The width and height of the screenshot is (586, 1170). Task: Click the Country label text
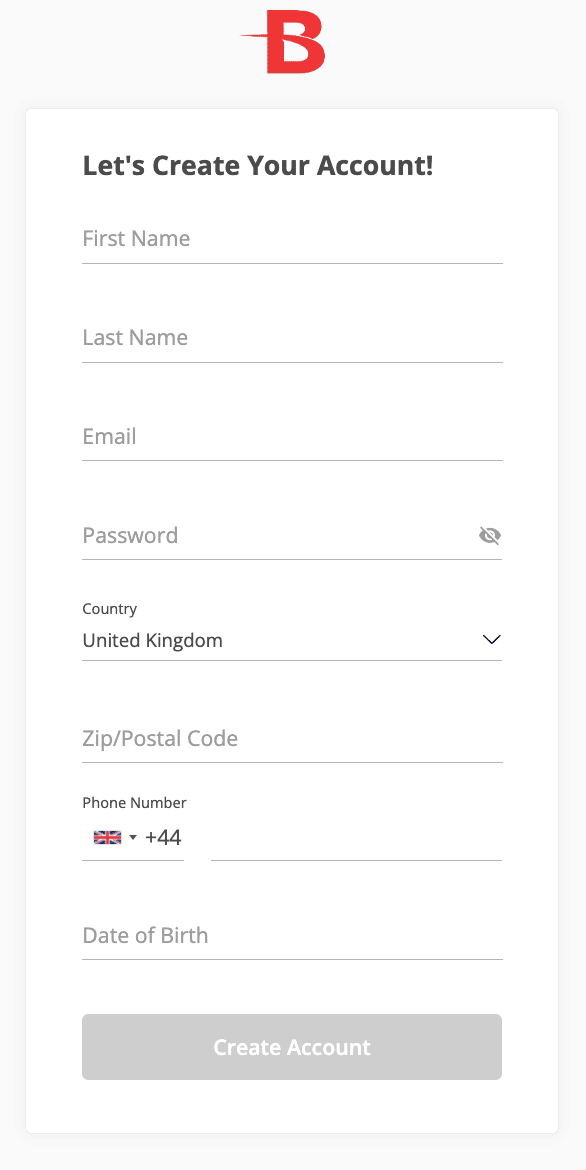point(110,609)
